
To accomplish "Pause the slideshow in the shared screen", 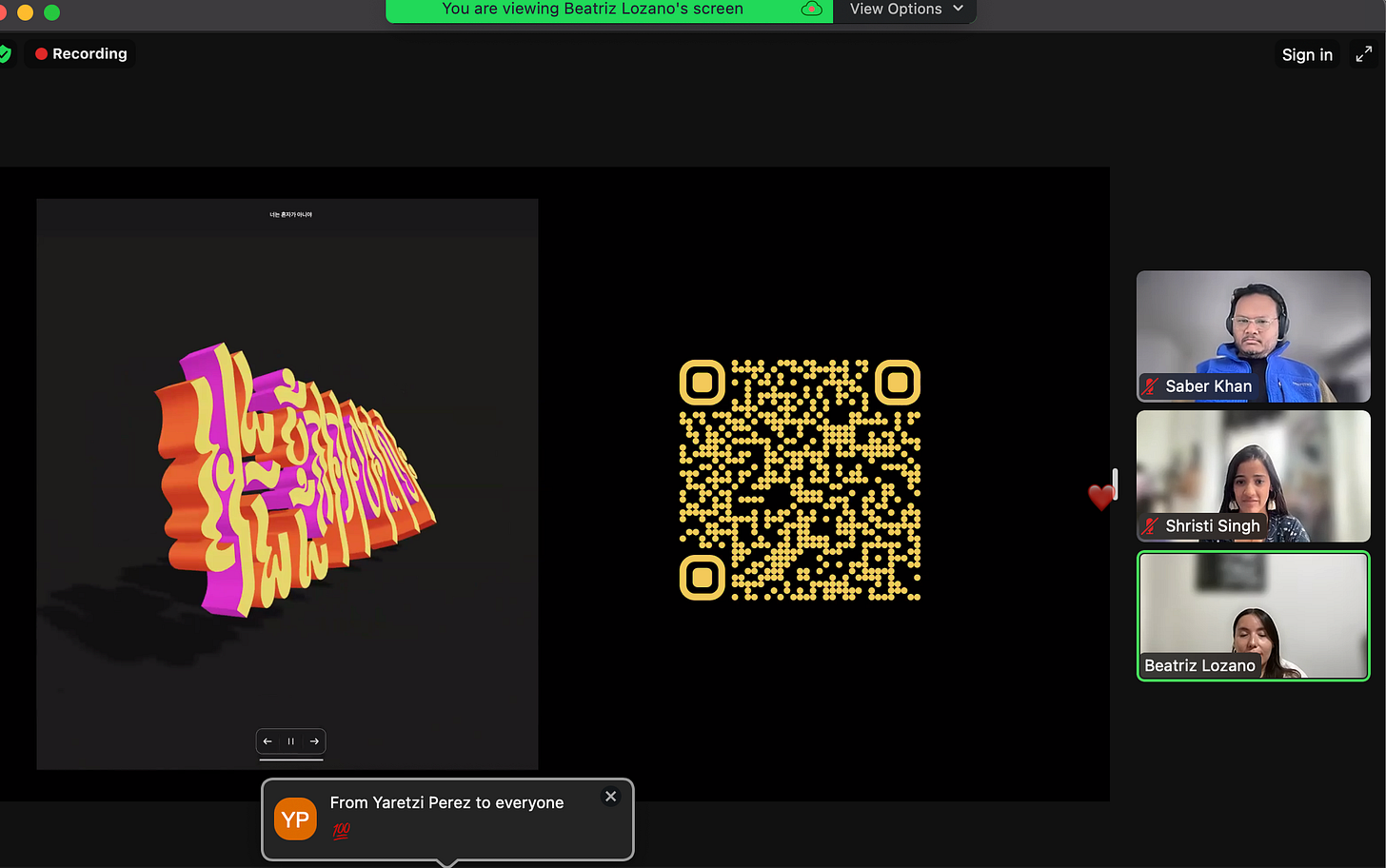I will click(x=291, y=741).
